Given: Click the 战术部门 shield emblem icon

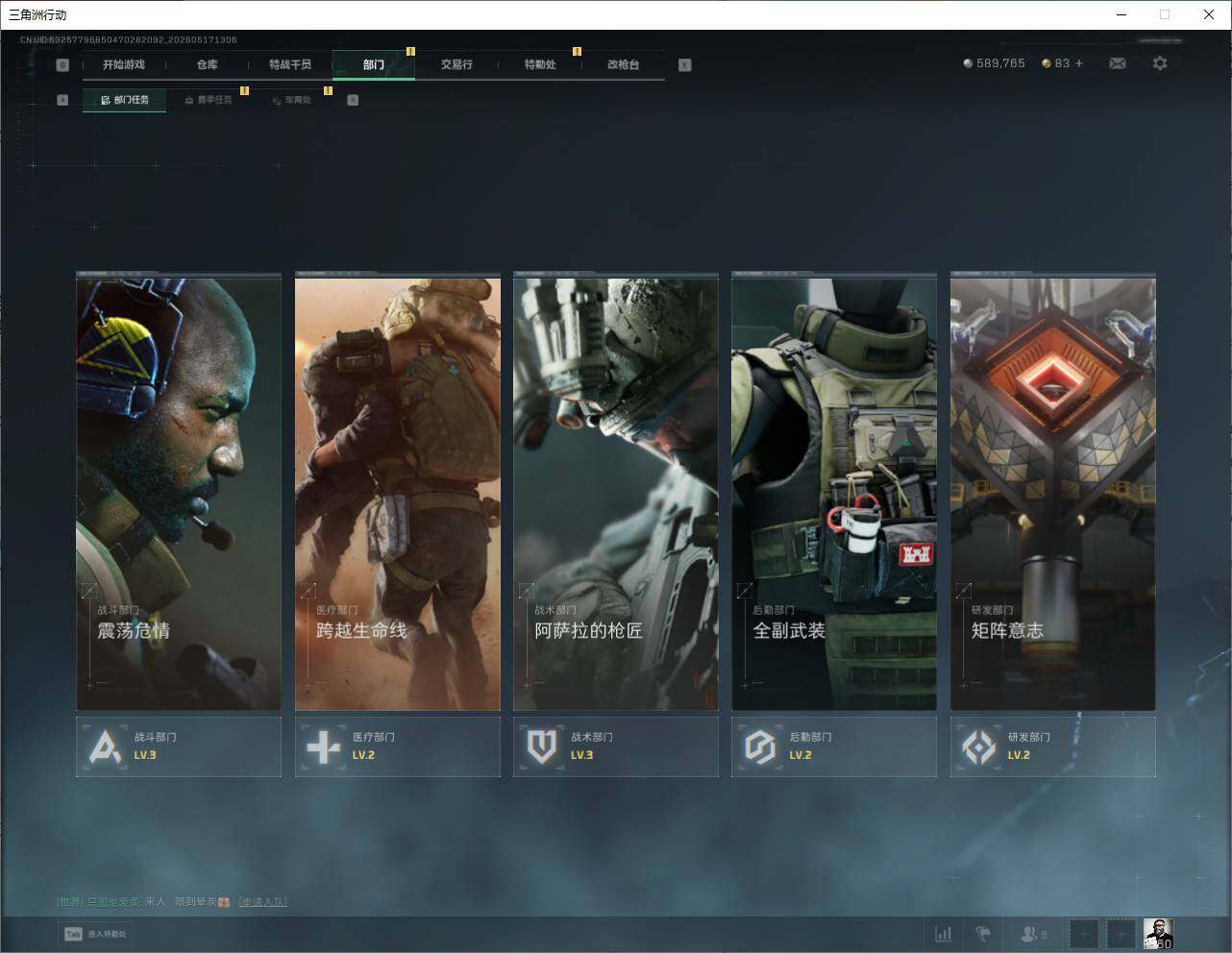Looking at the screenshot, I should coord(542,746).
